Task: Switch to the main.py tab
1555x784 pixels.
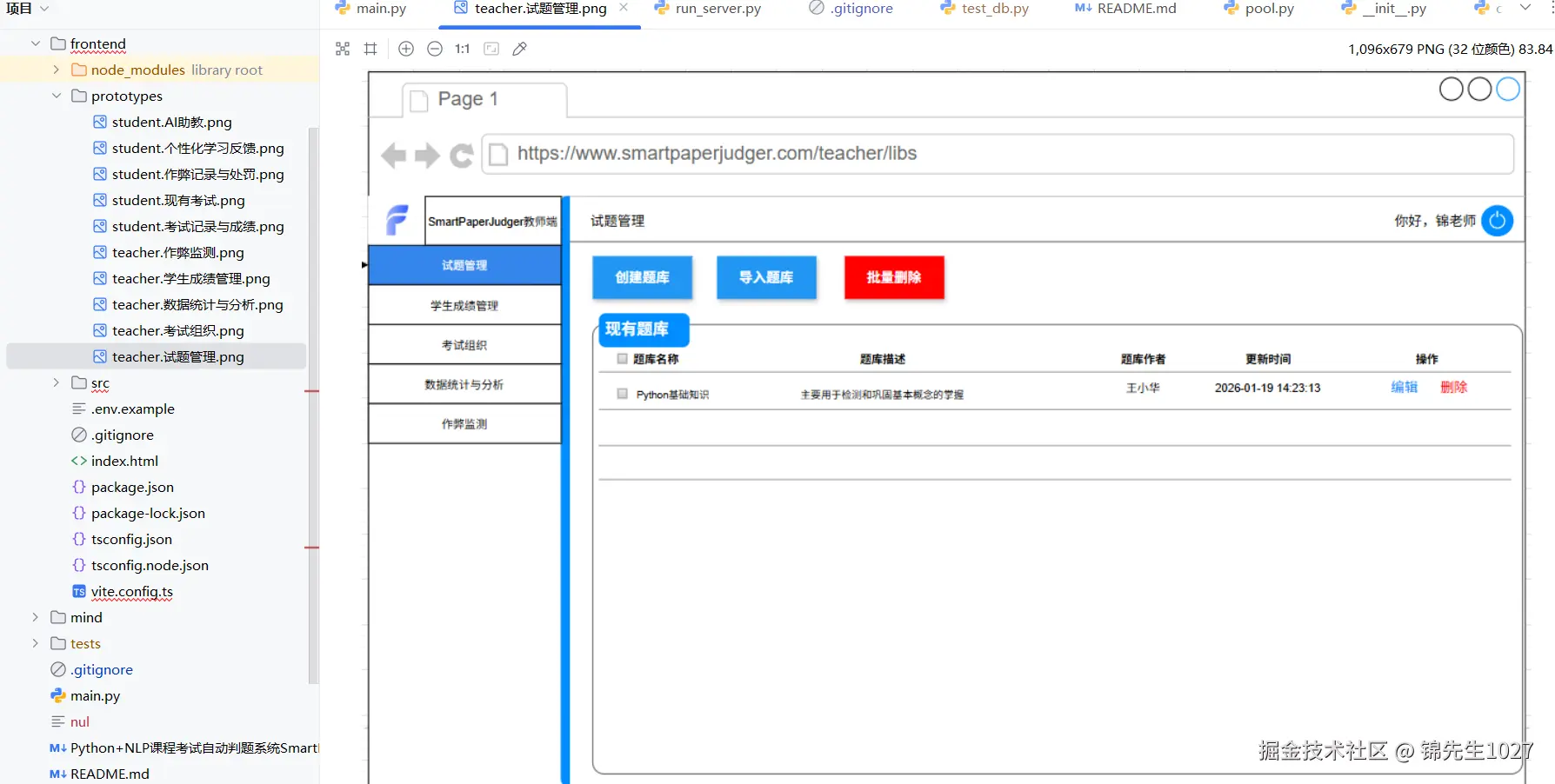Action: click(x=378, y=9)
